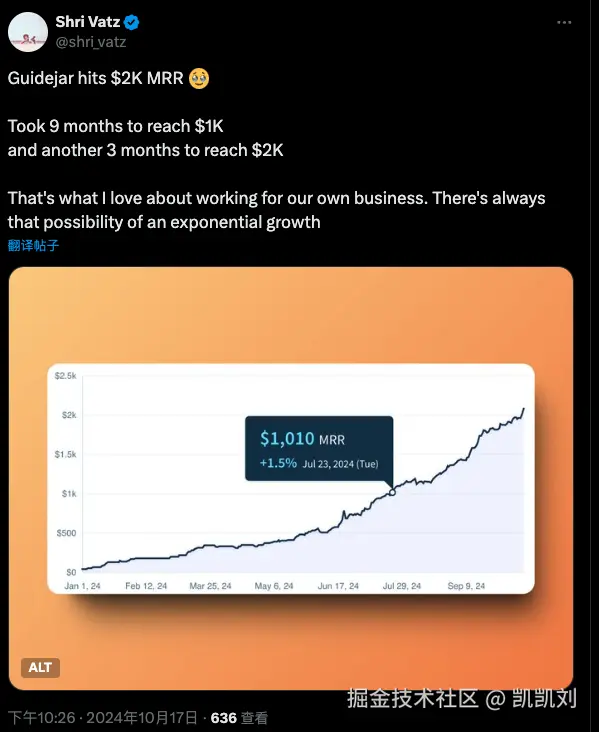Click the smiling tears emoji
This screenshot has width=599, height=732.
pos(199,78)
